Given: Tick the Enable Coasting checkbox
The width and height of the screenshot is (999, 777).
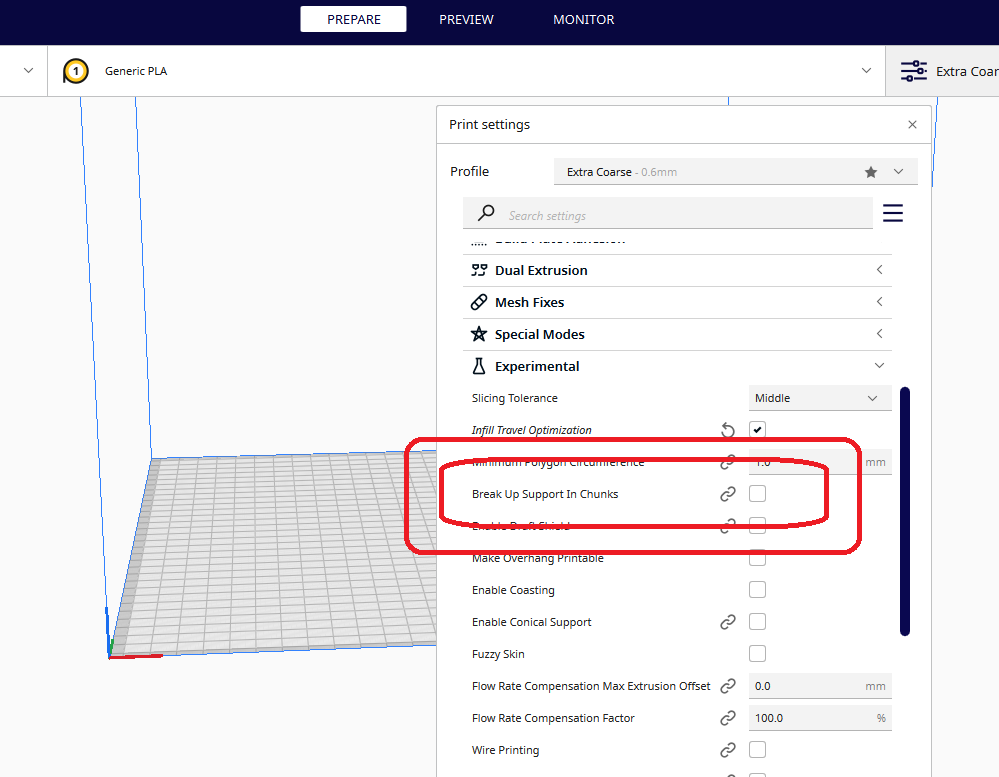Looking at the screenshot, I should tap(758, 590).
